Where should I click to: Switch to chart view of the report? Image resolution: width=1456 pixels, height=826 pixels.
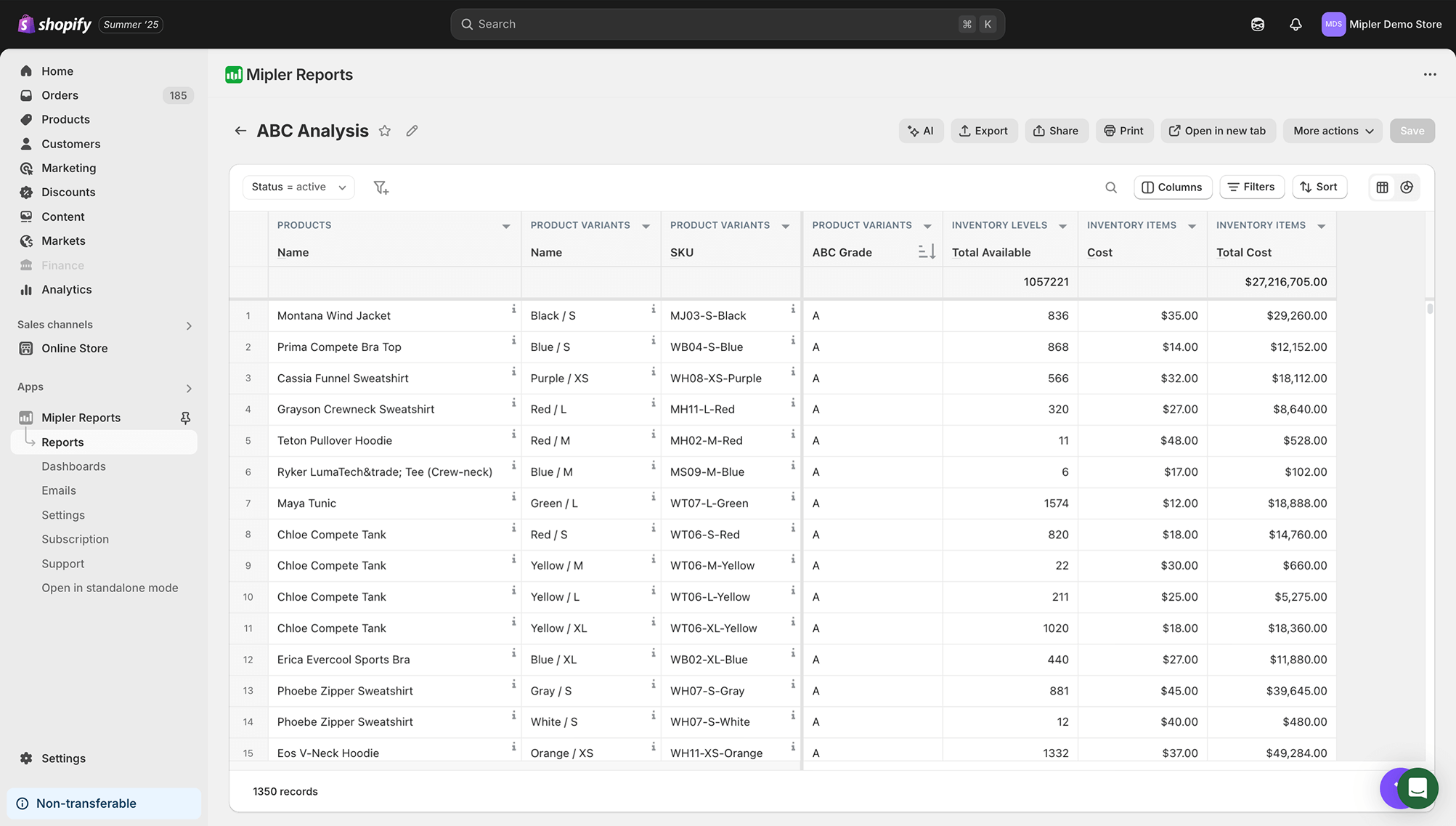point(1407,187)
